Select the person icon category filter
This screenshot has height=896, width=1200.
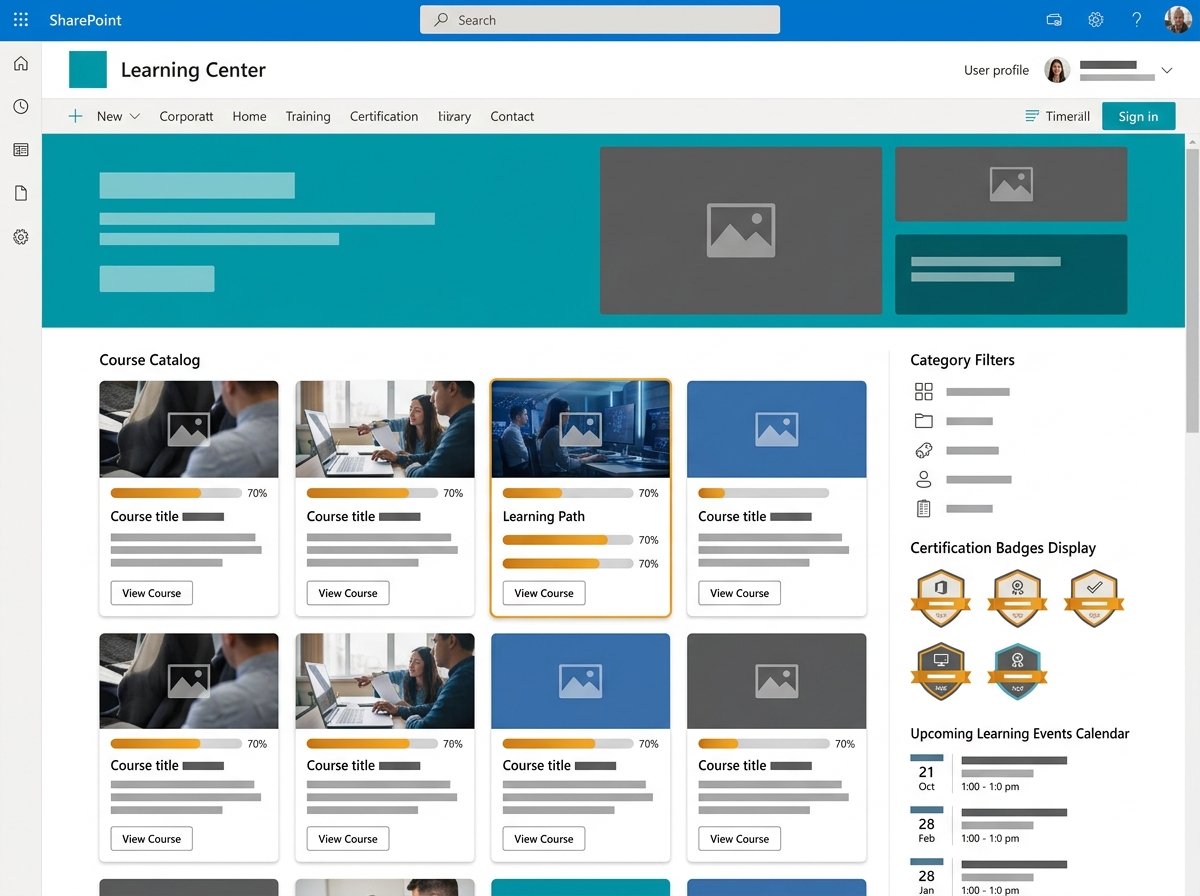point(924,480)
